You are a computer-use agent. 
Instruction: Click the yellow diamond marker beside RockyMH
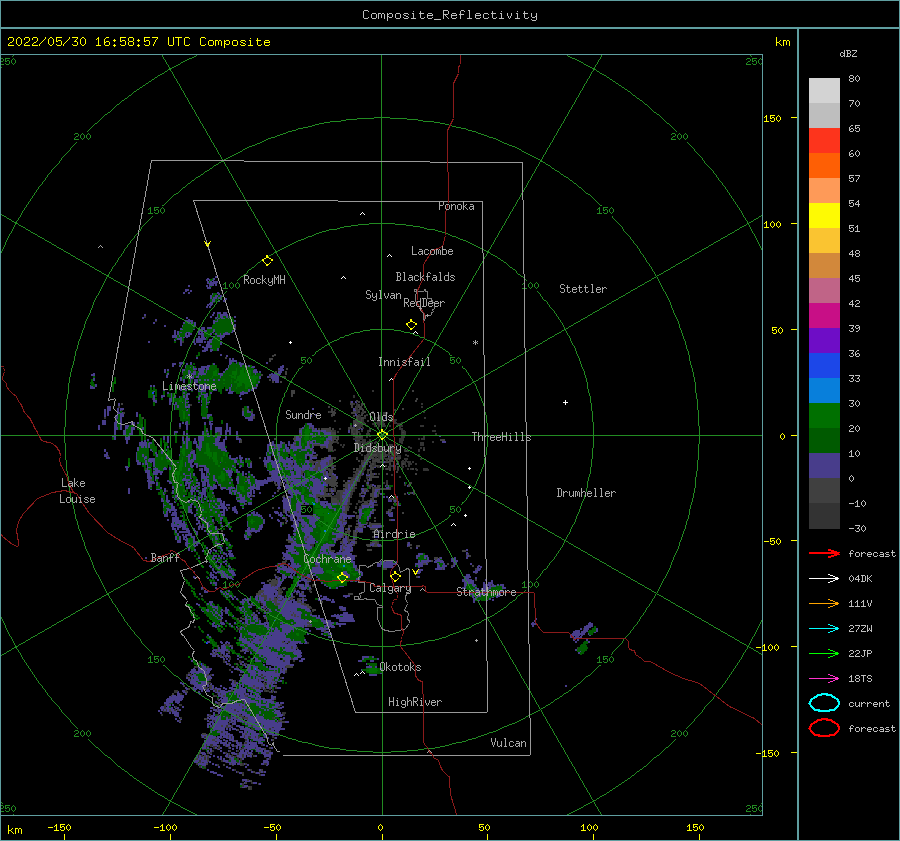tap(267, 261)
